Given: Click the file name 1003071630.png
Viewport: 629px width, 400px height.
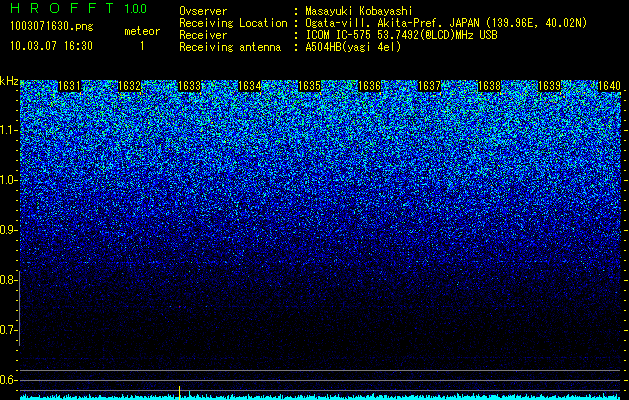Looking at the screenshot, I should tap(52, 27).
